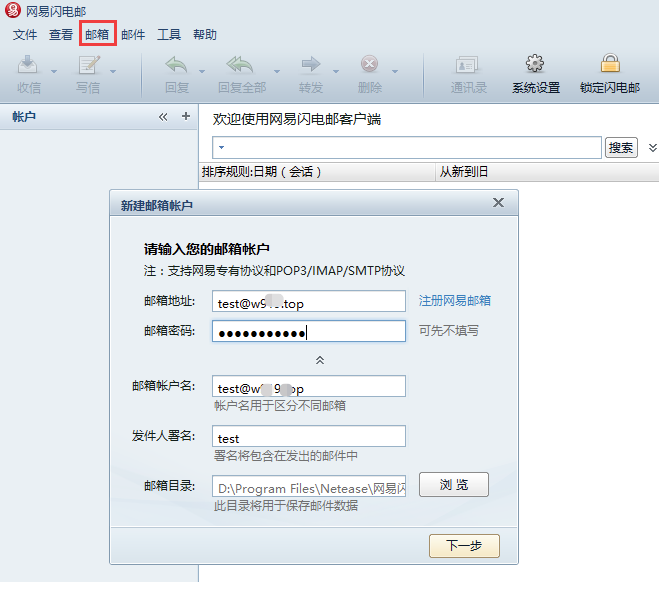This screenshot has width=662, height=593.
Task: Click the Lock Flashmail (锁定闪电邮) padlock icon
Action: click(x=610, y=63)
